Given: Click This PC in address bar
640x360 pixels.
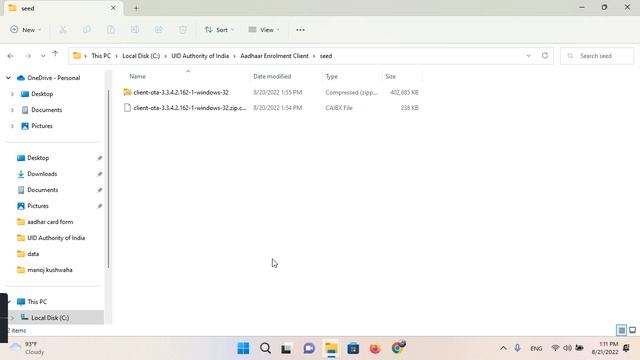Looking at the screenshot, I should pos(101,56).
